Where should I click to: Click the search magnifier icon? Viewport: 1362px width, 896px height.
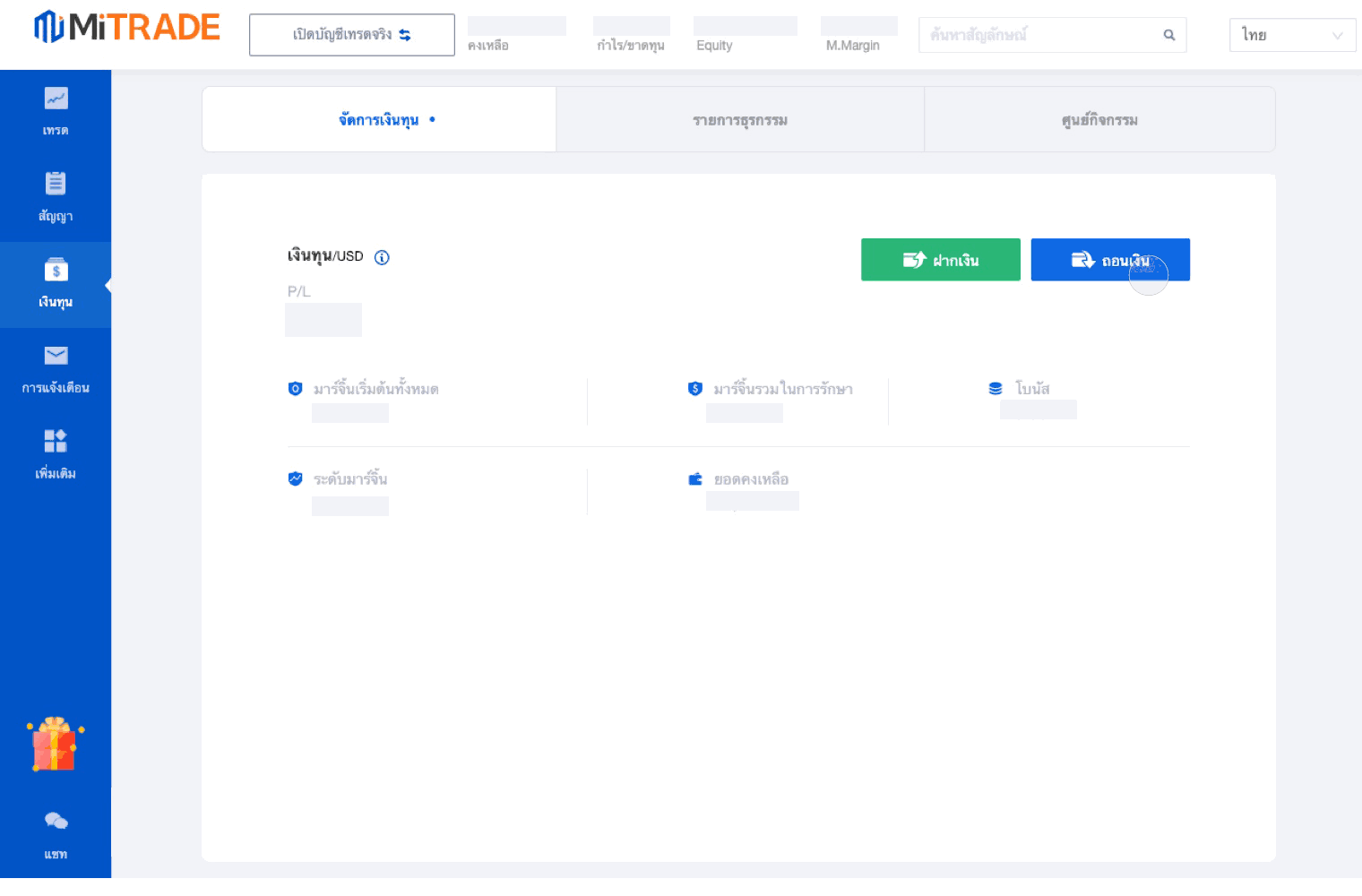(1168, 35)
